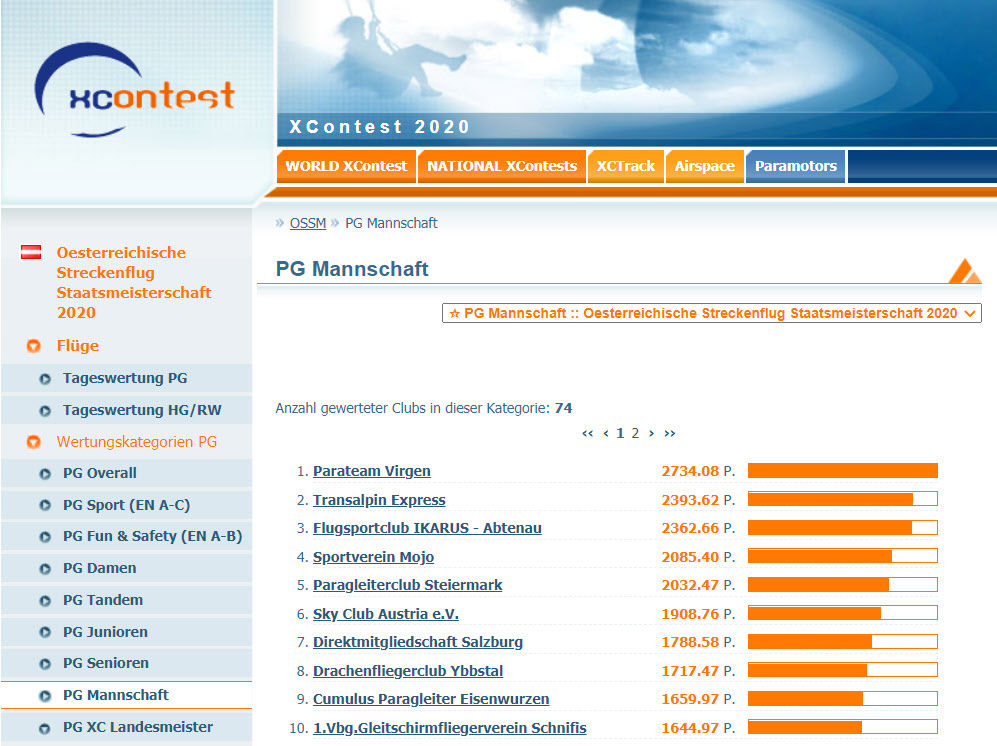Go to next page with single right arrow
The height and width of the screenshot is (746, 997).
[651, 434]
